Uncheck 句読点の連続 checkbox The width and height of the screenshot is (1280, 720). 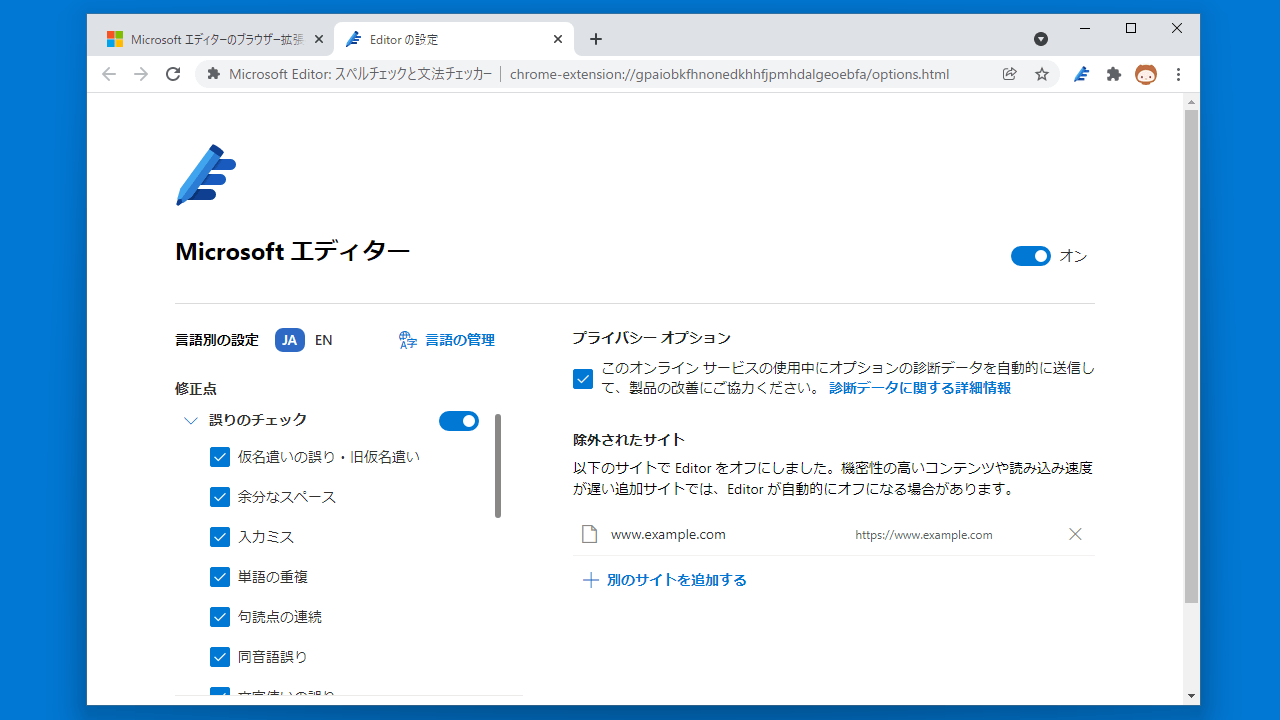[x=220, y=617]
